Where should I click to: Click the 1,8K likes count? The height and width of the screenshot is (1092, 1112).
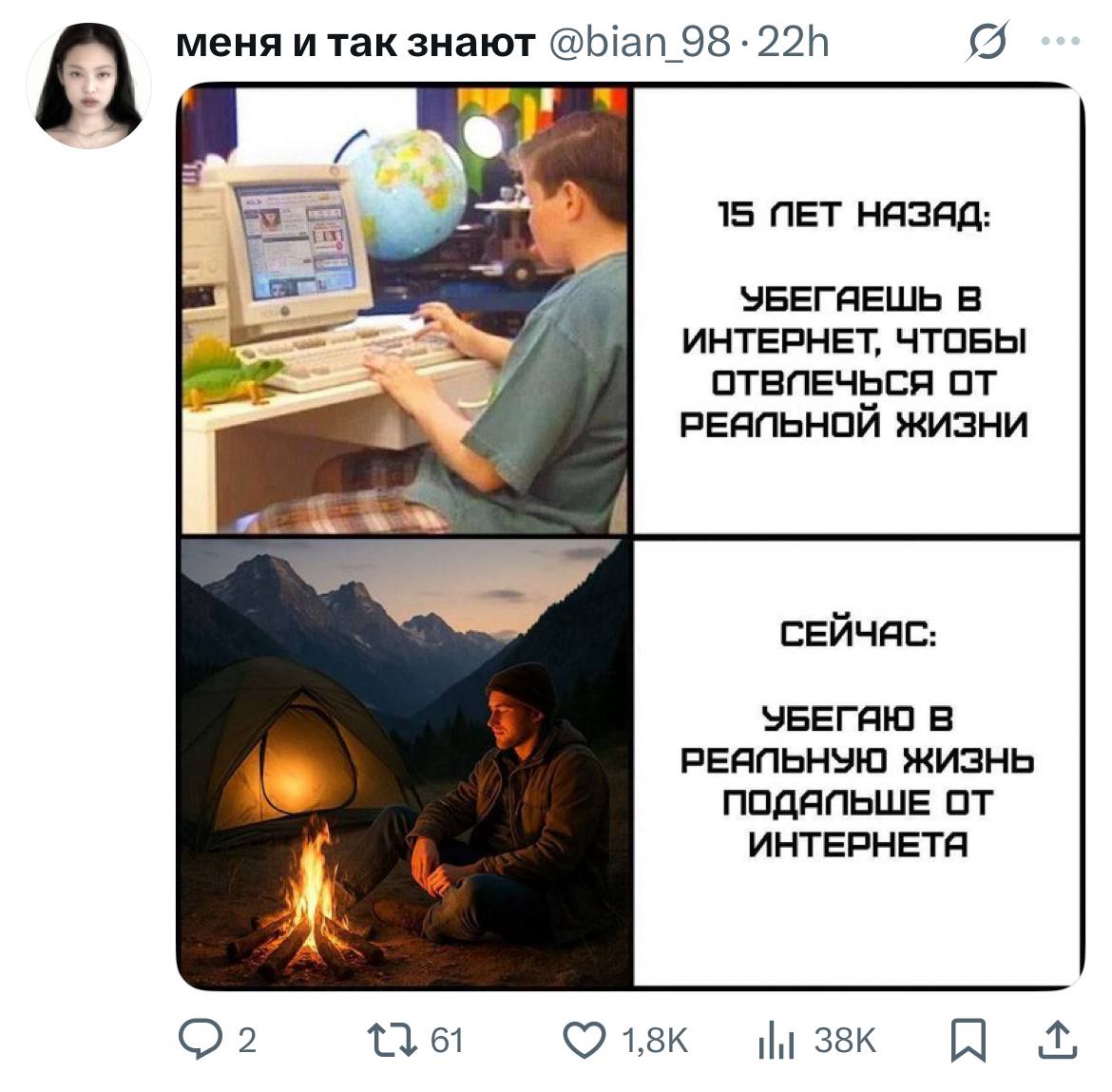coord(655,1041)
